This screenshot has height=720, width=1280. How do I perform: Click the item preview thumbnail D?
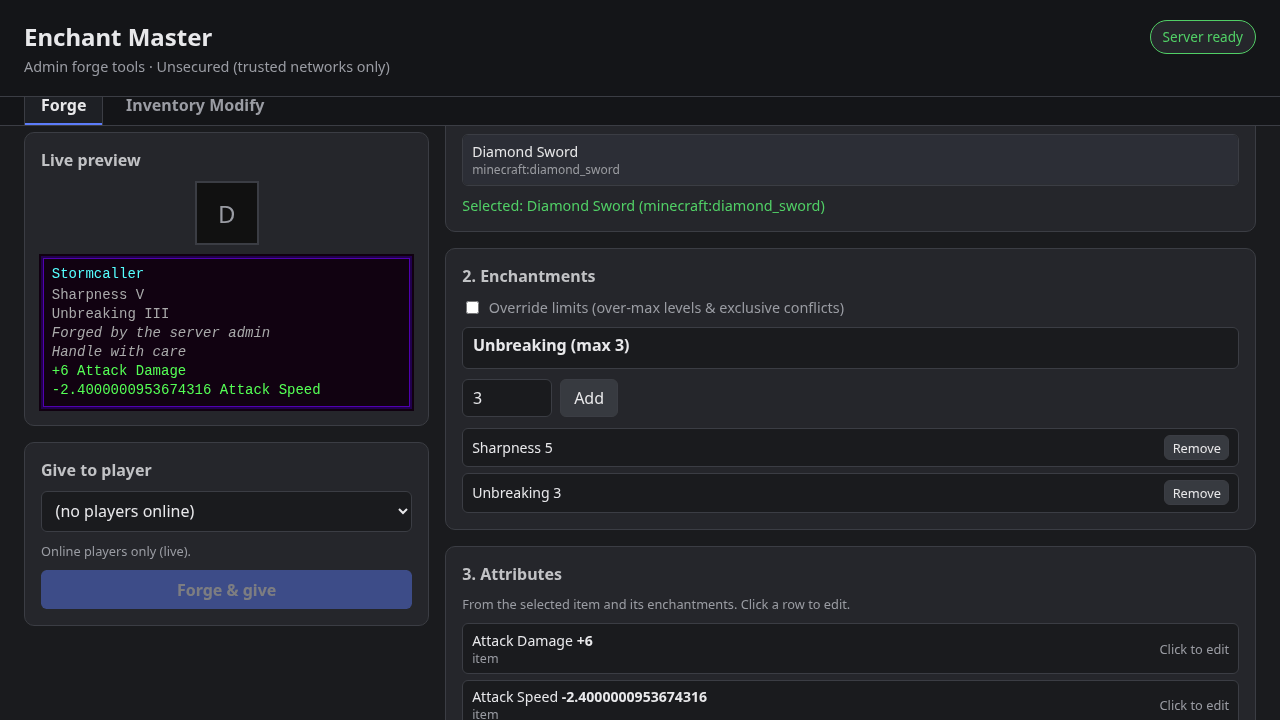click(227, 213)
